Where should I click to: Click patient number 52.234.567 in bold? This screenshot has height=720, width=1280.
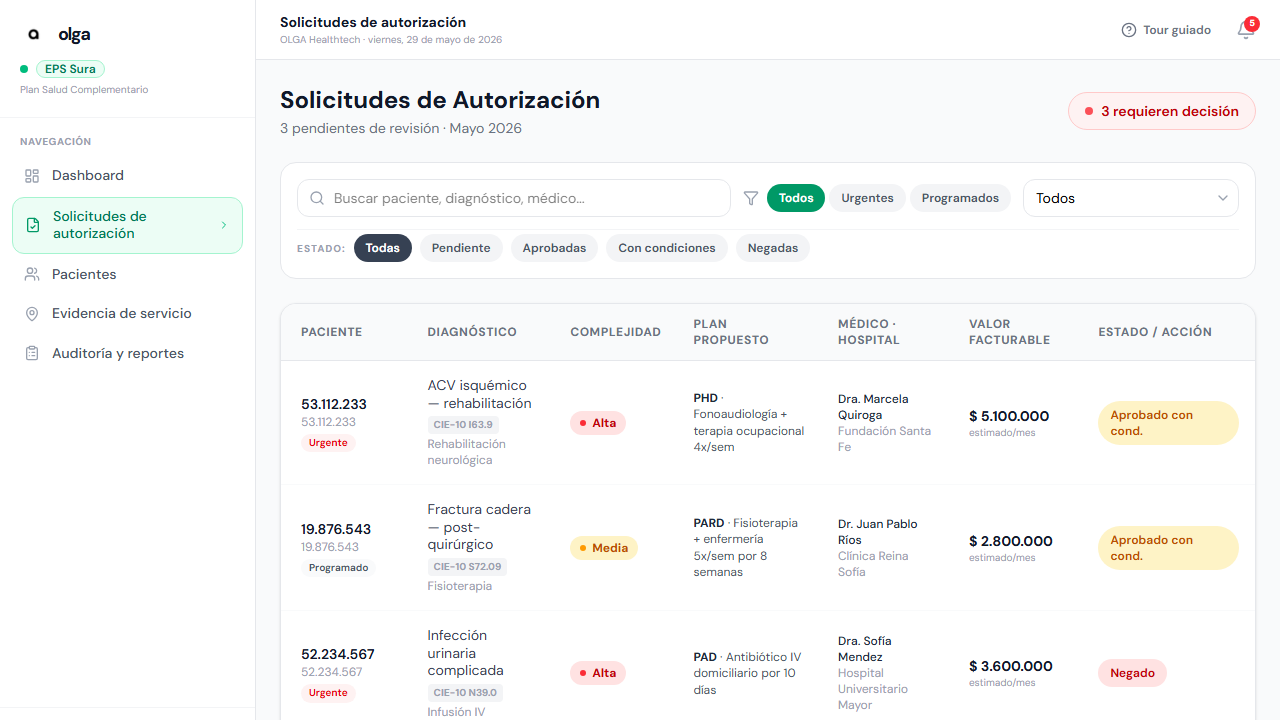(338, 654)
